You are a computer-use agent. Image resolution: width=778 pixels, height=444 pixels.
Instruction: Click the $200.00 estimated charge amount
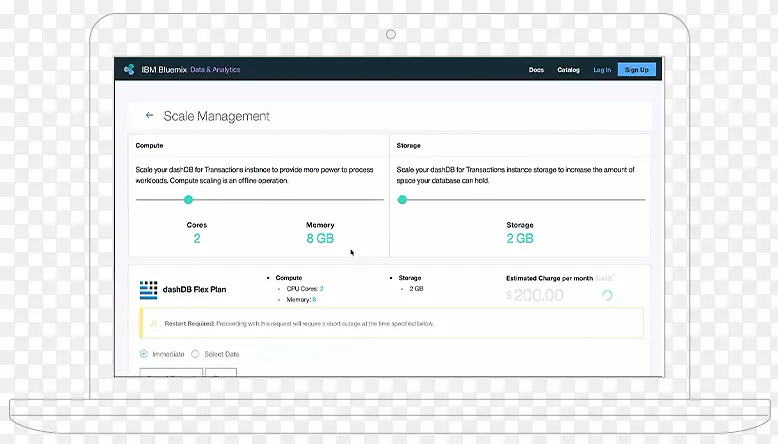click(535, 295)
